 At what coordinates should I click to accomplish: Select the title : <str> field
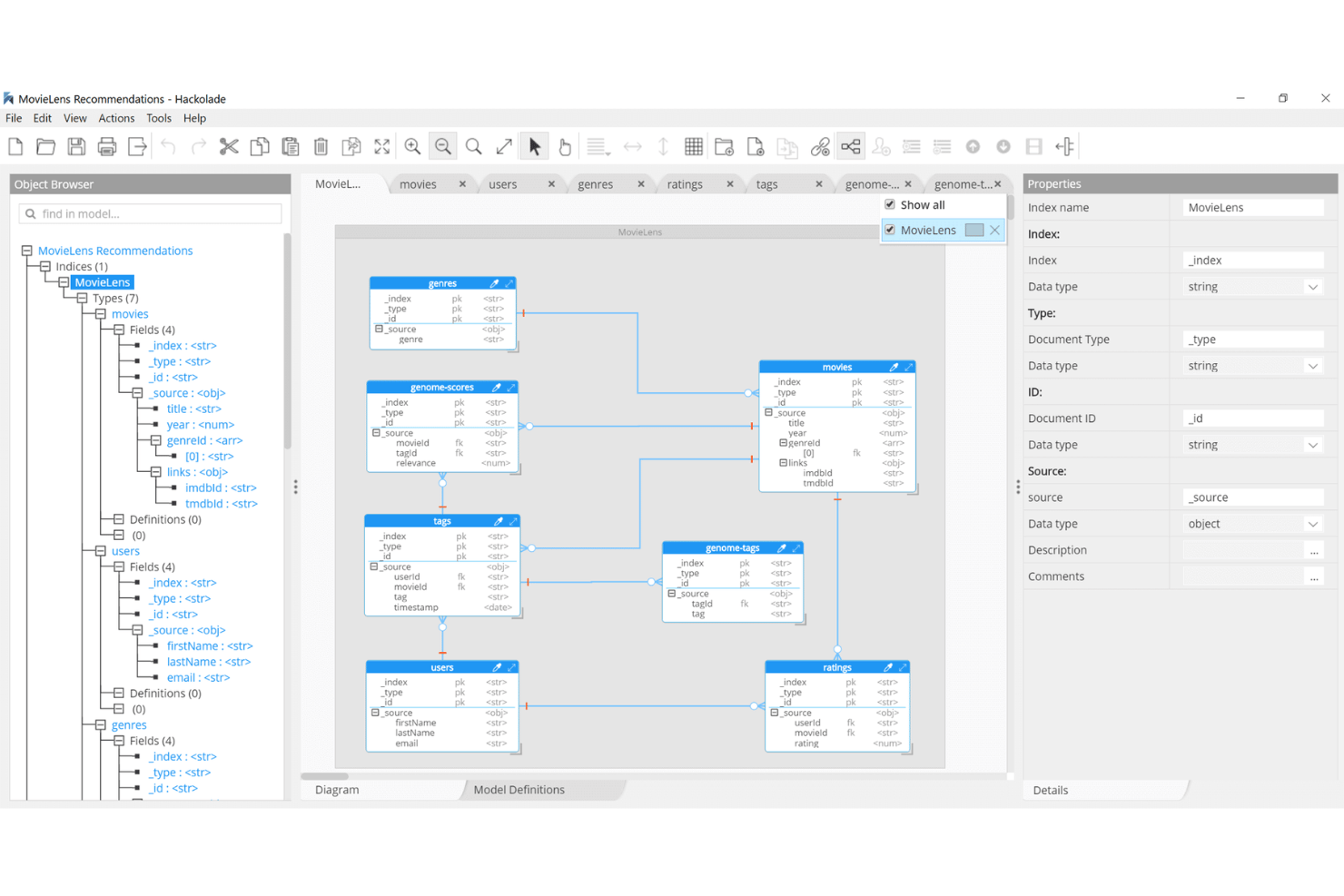click(x=193, y=409)
